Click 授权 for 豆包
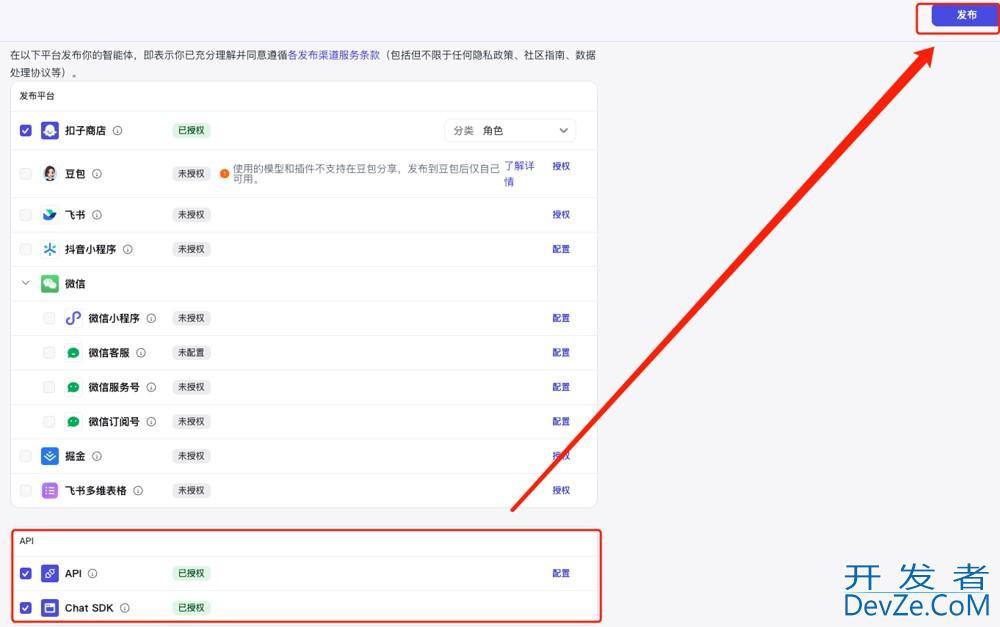 (561, 166)
